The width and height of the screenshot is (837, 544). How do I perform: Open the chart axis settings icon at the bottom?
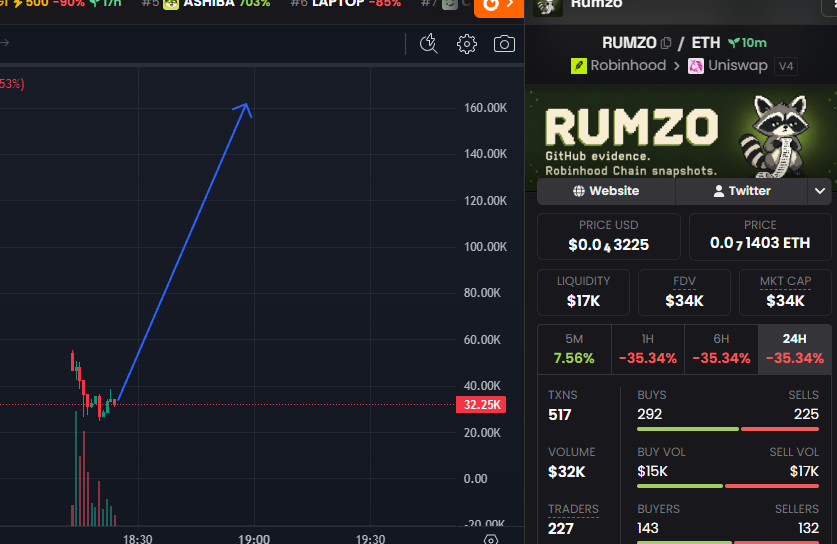click(x=491, y=539)
